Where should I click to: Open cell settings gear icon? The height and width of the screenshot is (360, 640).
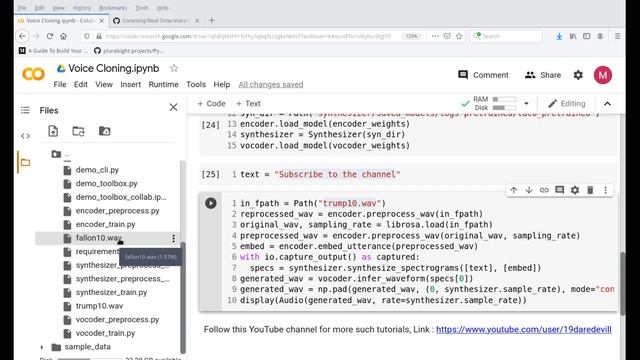point(575,190)
